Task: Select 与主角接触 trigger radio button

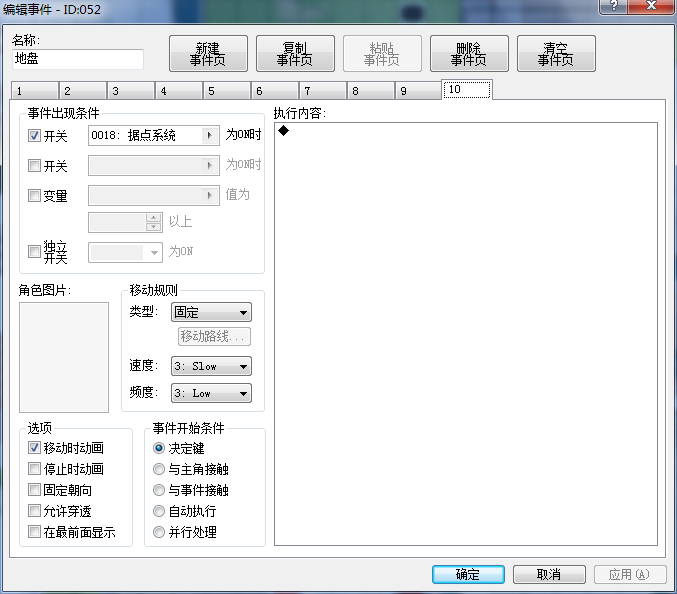Action: [x=159, y=469]
